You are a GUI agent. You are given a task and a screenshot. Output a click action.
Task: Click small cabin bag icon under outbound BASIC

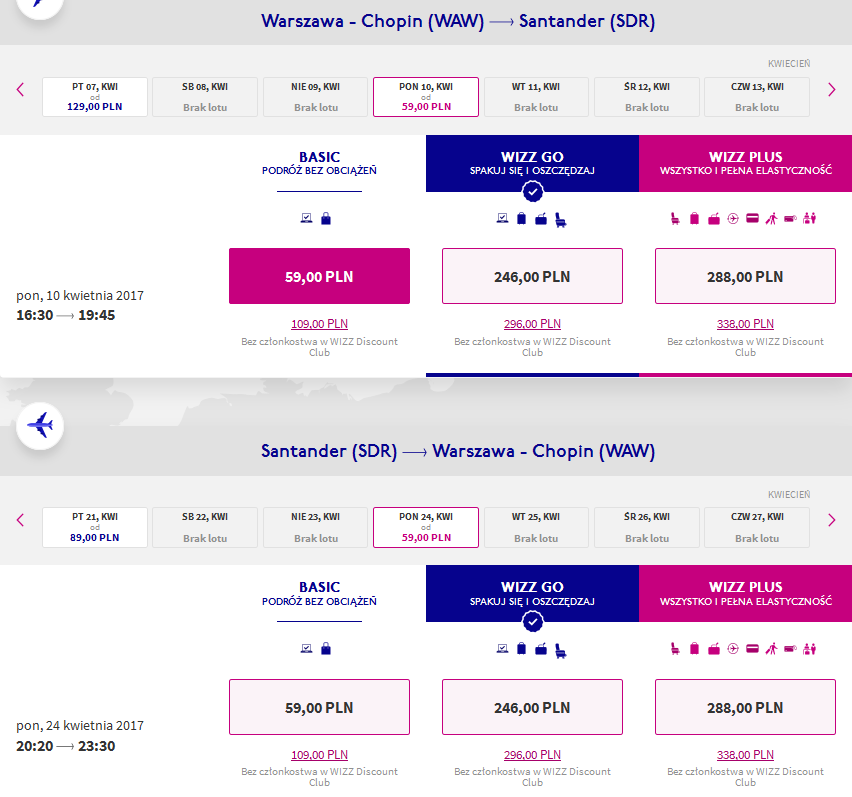[x=326, y=218]
